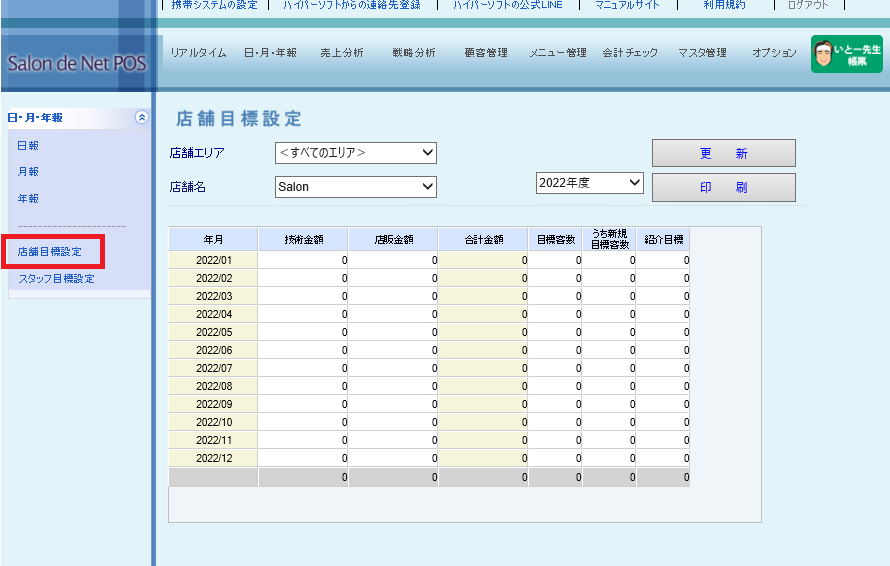Click the 目標客数 field for 2022/06
The width and height of the screenshot is (890, 566).
[x=555, y=350]
